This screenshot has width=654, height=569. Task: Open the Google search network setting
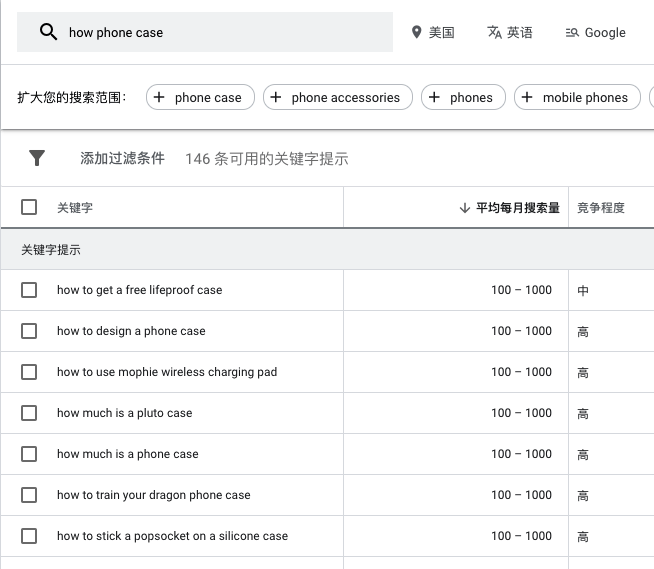coord(596,33)
